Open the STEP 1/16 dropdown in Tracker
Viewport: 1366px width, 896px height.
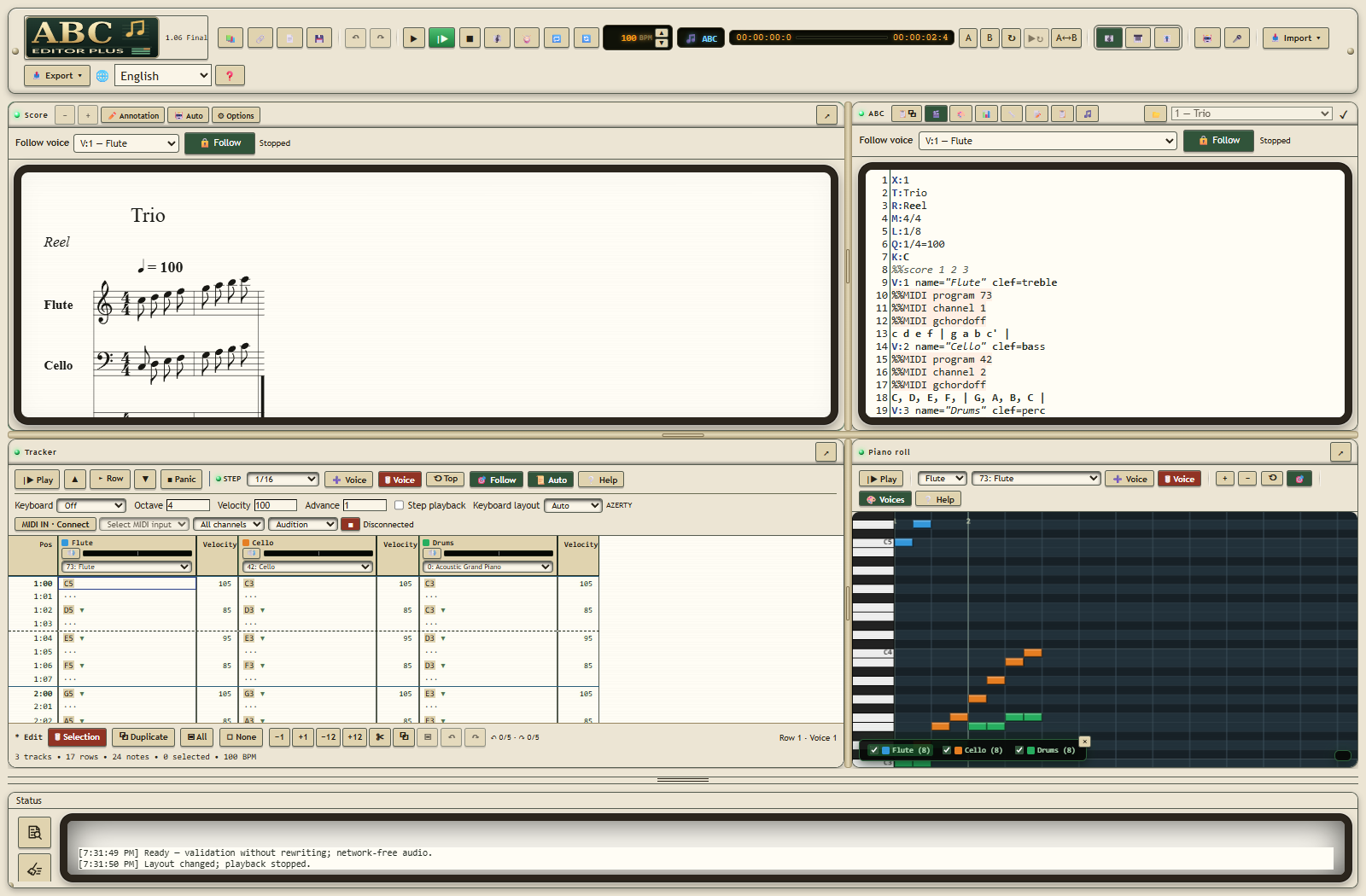point(283,480)
